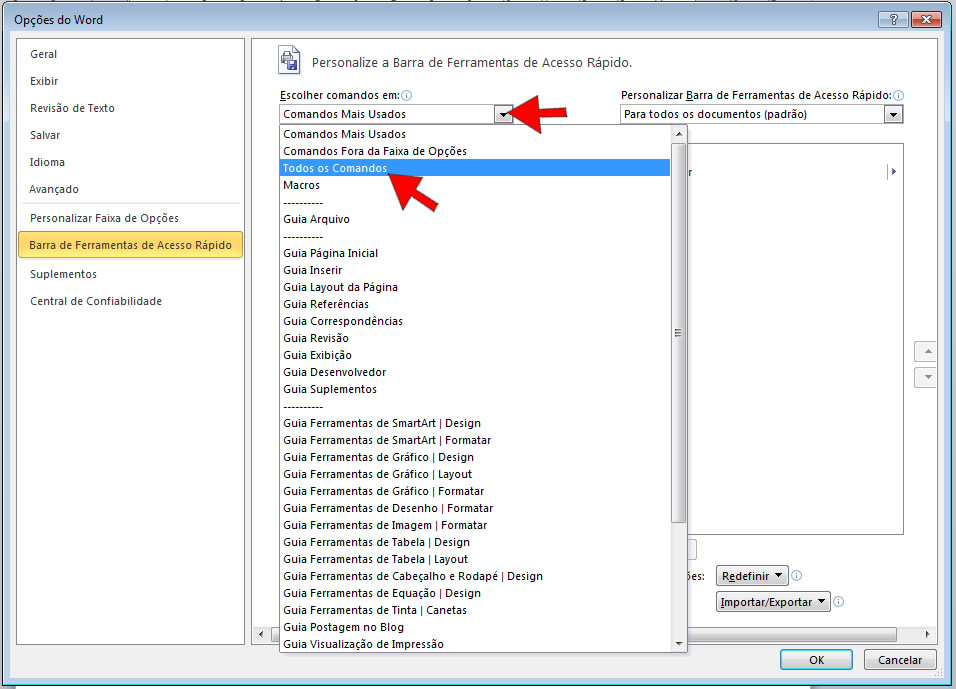The image size is (956, 689).
Task: Pick Guia Ferramentas de SmartArt | Formatar
Action: pyautogui.click(x=475, y=440)
